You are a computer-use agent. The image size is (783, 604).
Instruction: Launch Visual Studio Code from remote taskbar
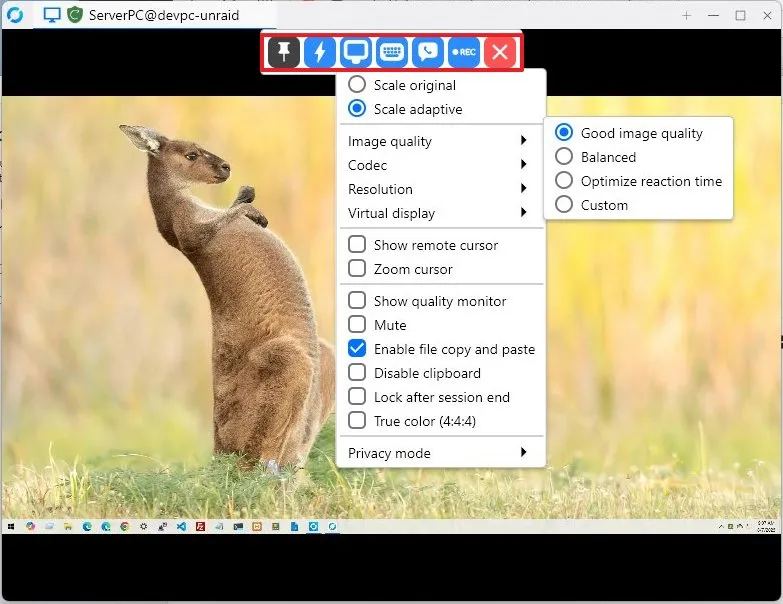click(x=181, y=526)
